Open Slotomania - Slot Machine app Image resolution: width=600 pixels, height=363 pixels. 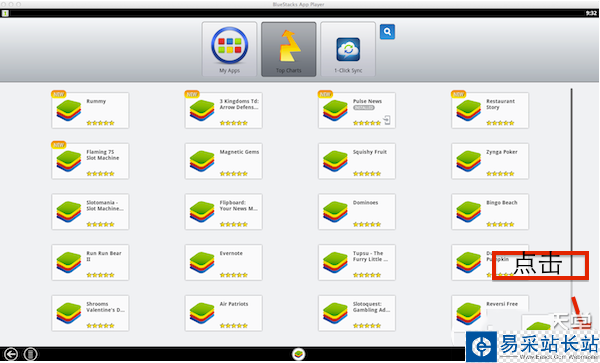coord(90,212)
